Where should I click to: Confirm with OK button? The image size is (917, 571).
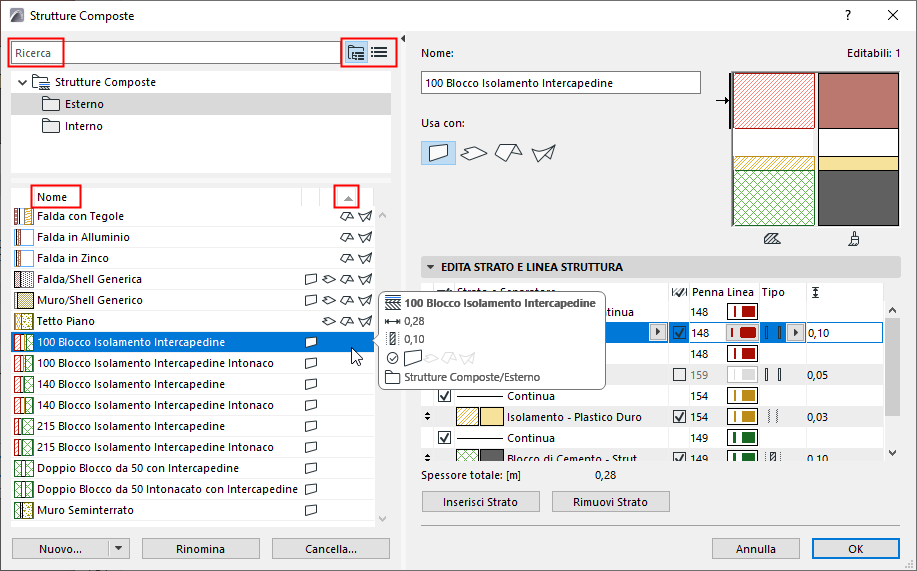click(856, 549)
